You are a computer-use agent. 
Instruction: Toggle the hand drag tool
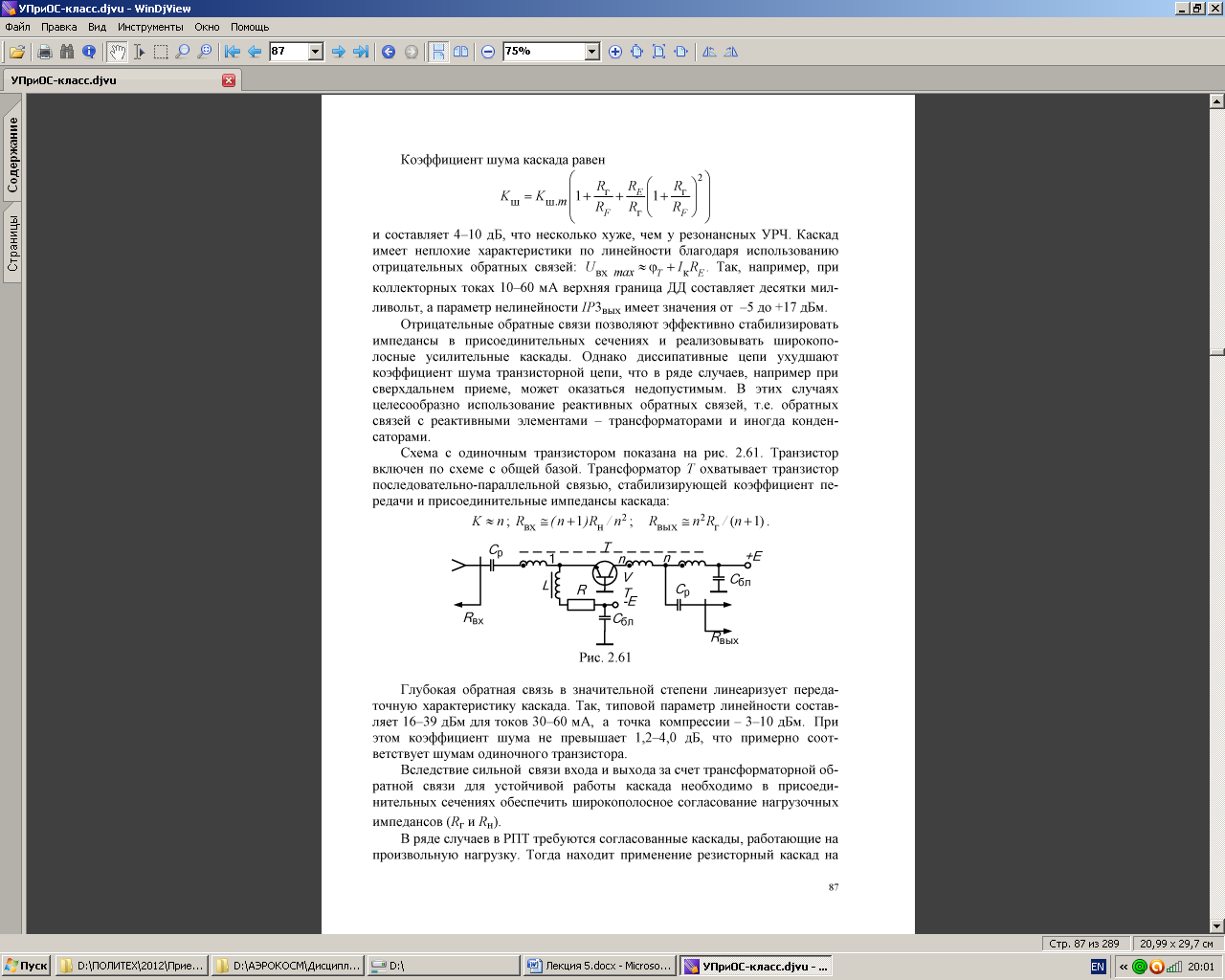[x=117, y=52]
